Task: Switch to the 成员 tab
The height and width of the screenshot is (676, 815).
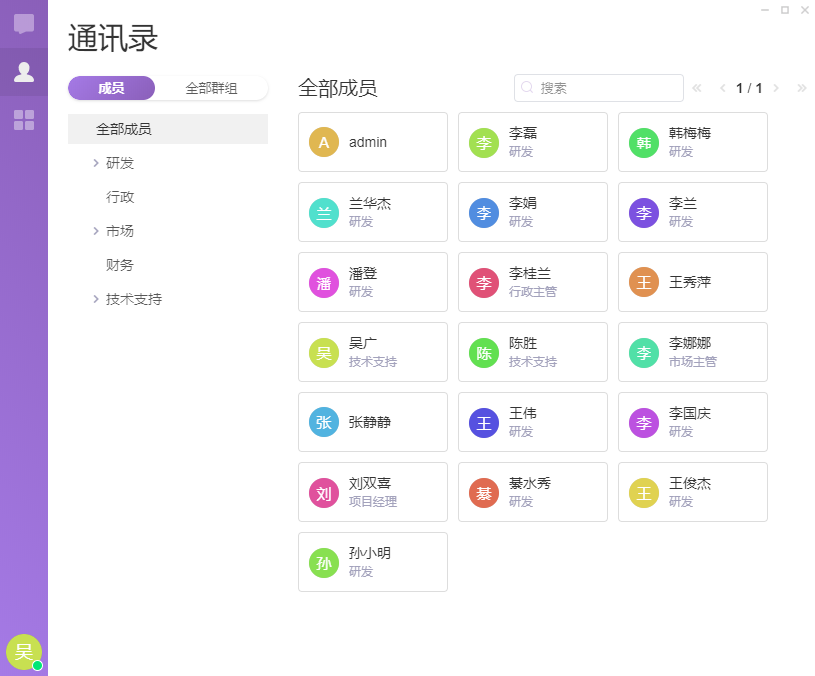Action: 111,88
